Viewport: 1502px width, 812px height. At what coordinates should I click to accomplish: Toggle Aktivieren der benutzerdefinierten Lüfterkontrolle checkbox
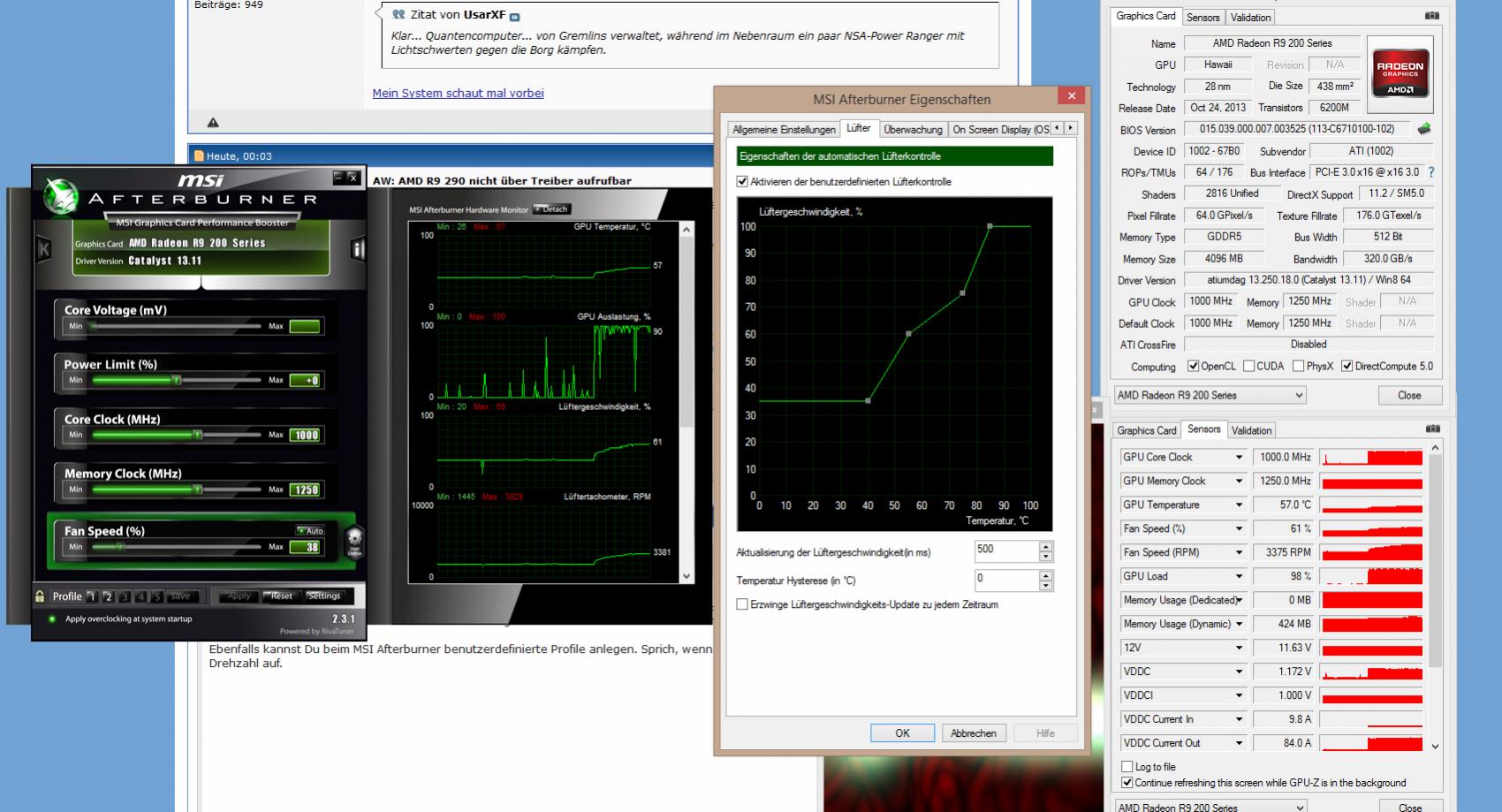pos(742,181)
